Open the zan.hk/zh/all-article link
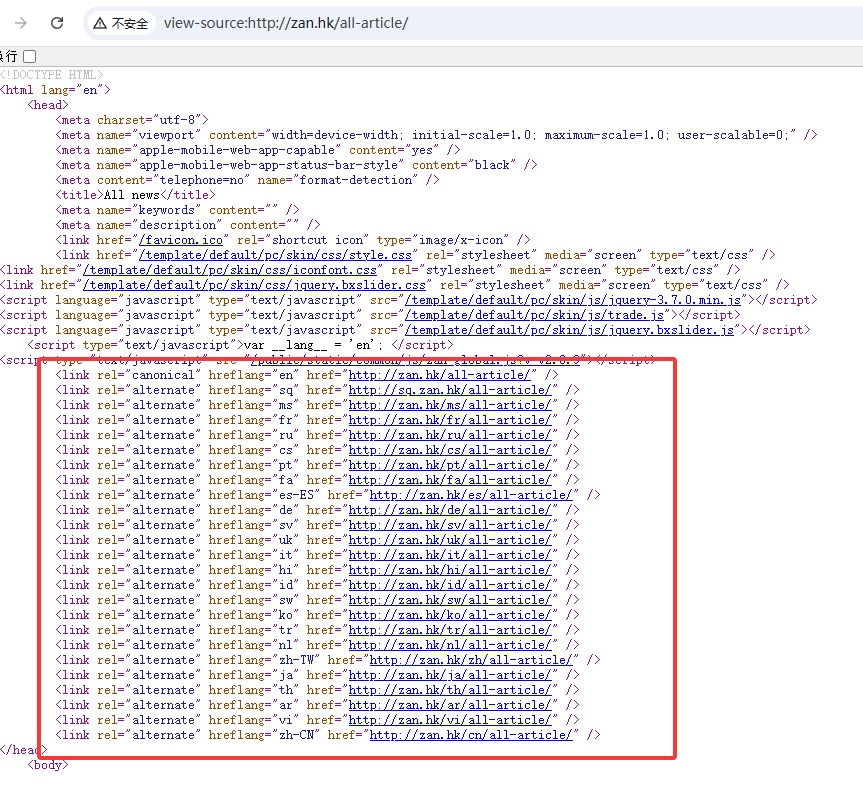Viewport: 863px width, 785px height. pyautogui.click(x=471, y=660)
